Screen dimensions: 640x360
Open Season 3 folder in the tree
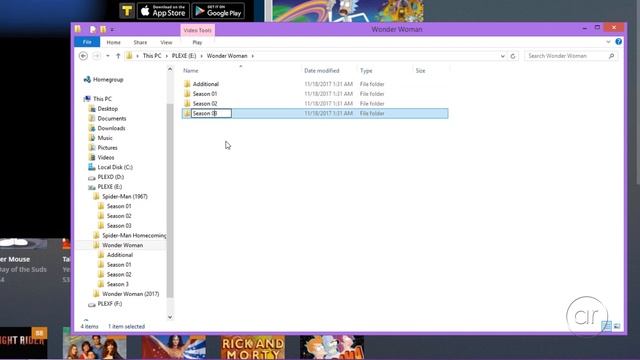click(x=118, y=284)
